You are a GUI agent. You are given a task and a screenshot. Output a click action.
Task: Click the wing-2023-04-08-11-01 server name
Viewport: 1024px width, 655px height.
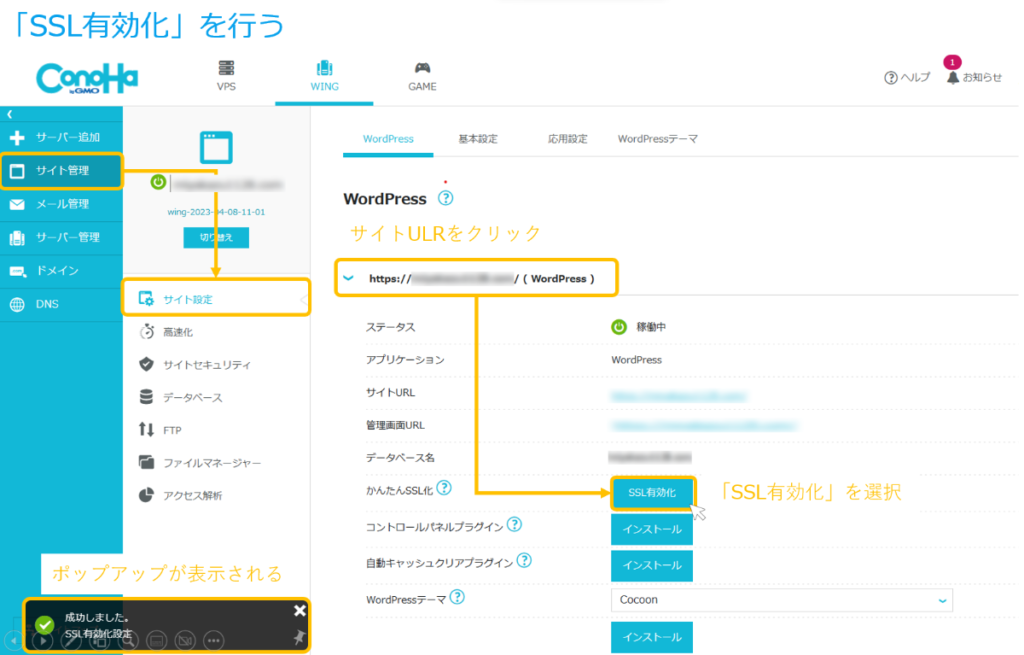(216, 212)
